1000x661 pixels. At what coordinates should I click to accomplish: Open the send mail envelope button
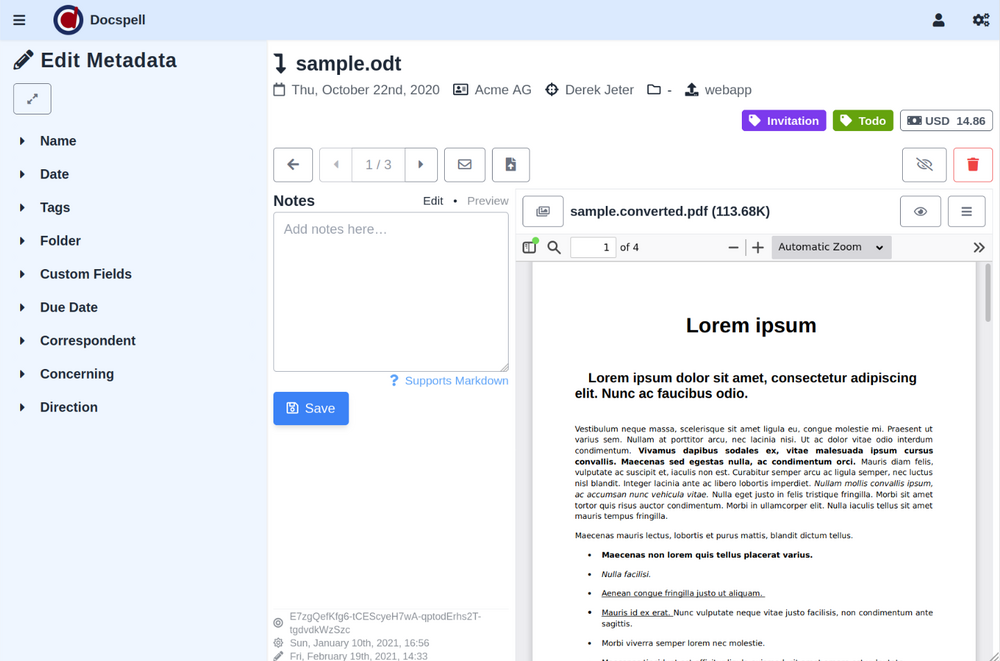click(x=464, y=165)
